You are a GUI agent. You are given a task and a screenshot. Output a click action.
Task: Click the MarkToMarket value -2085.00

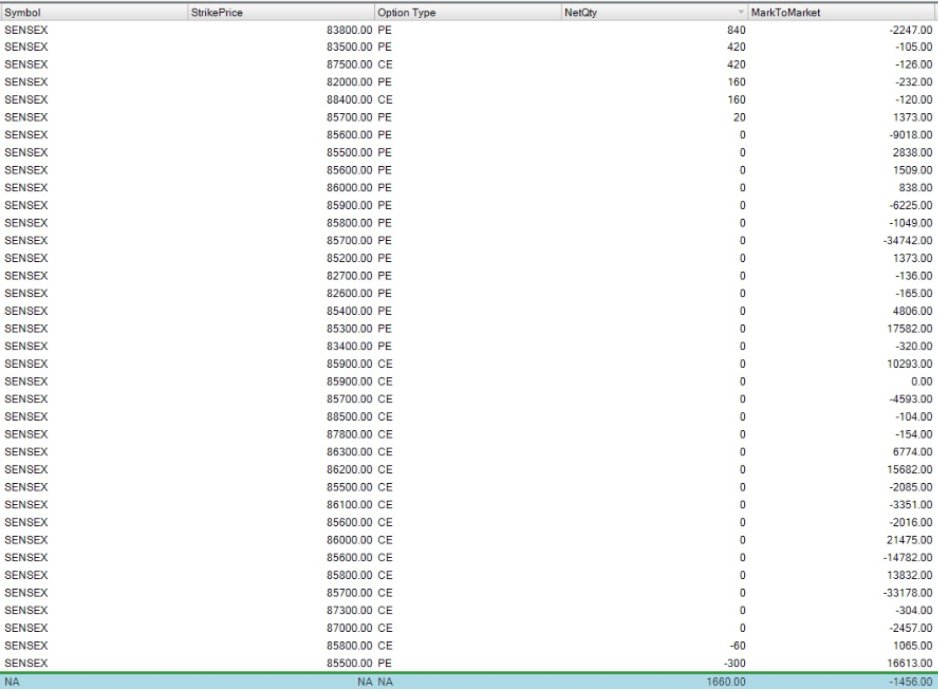click(910, 487)
